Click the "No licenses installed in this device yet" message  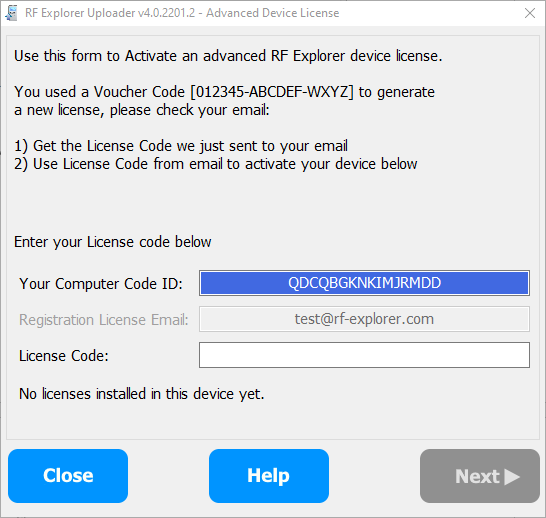tap(142, 394)
